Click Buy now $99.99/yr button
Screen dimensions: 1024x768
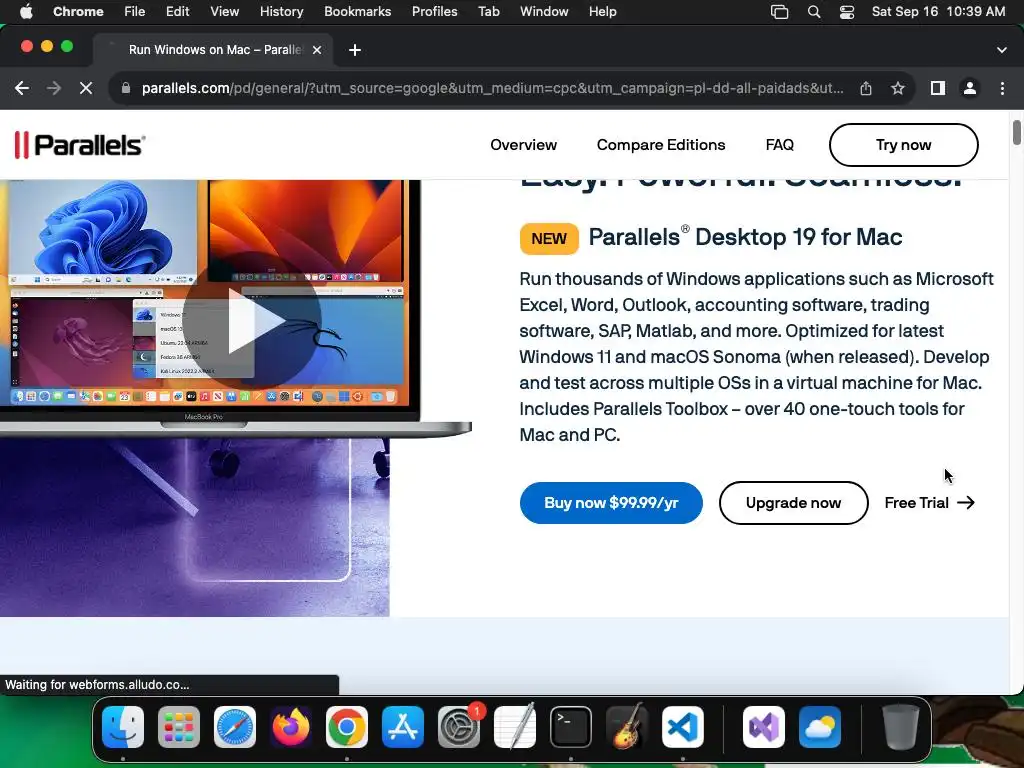(611, 503)
